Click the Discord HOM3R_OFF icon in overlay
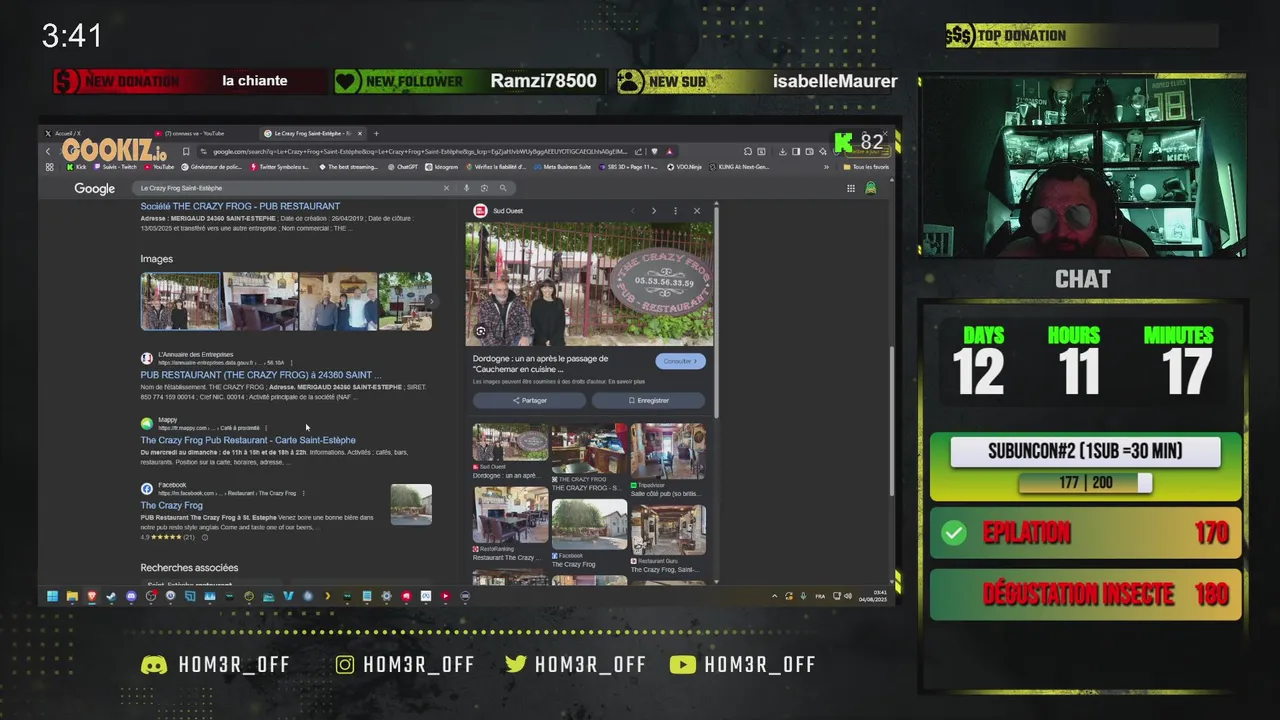The width and height of the screenshot is (1280, 720). (x=154, y=665)
